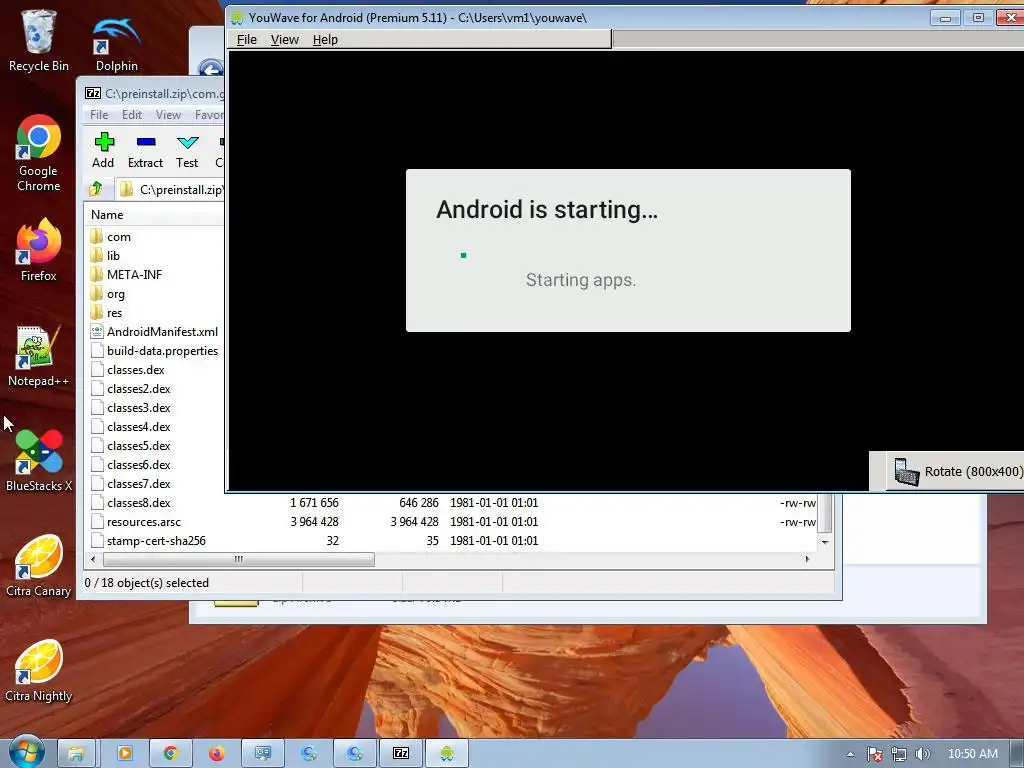Select classes6.dex file

[x=138, y=464]
